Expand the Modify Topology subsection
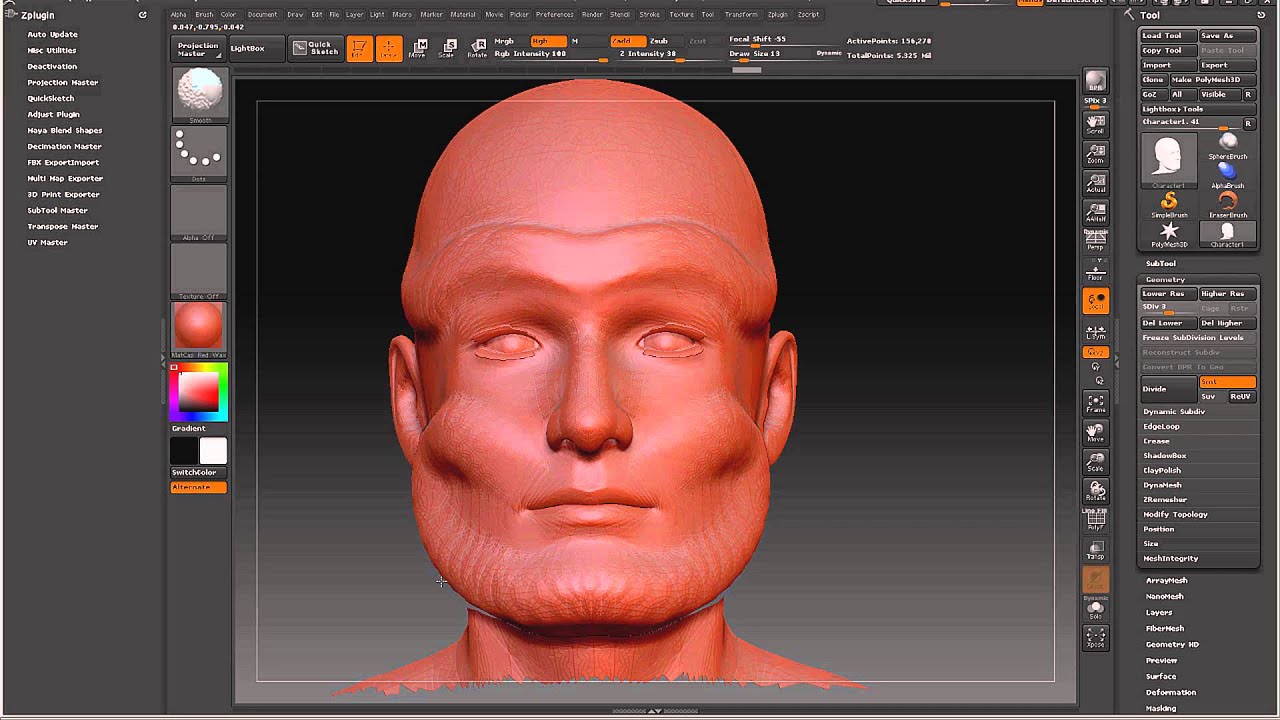 point(1175,514)
